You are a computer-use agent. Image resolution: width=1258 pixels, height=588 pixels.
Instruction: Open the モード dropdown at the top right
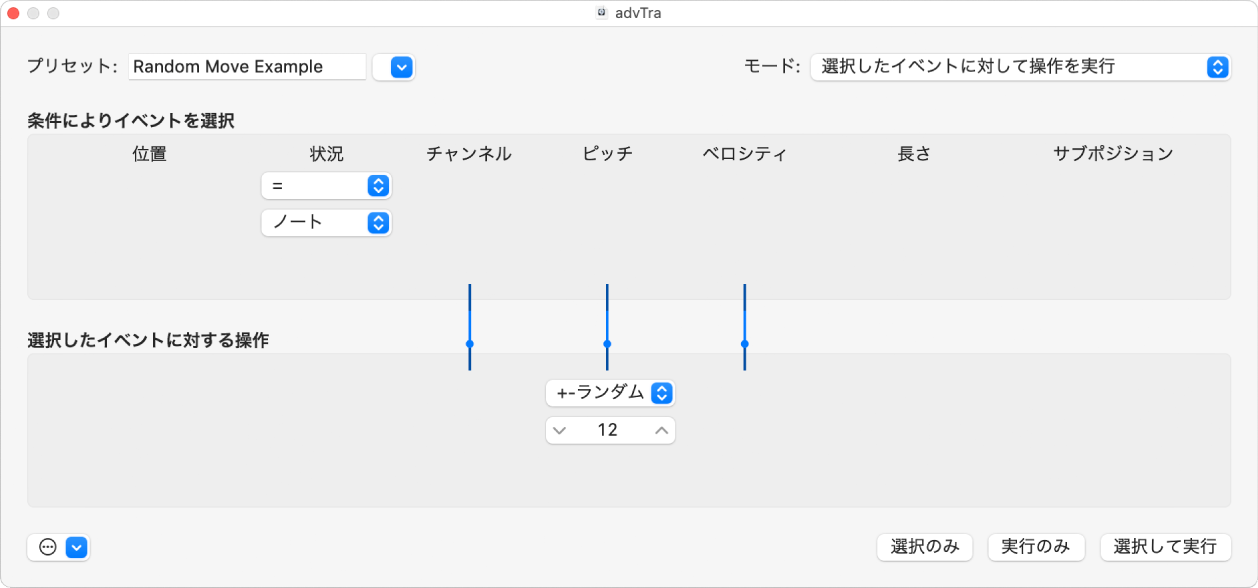point(1020,67)
